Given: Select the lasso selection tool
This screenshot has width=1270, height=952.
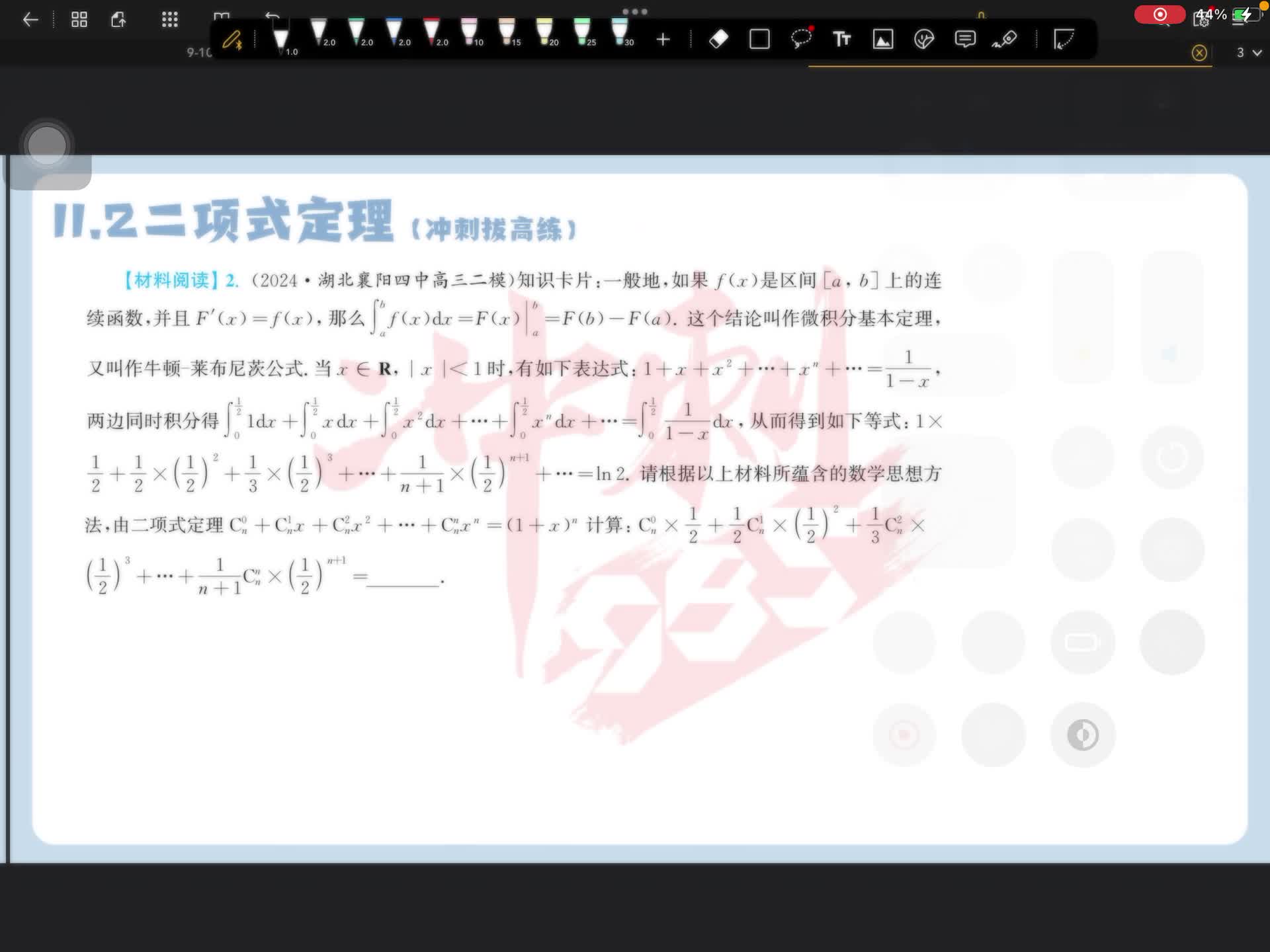Looking at the screenshot, I should click(x=801, y=38).
